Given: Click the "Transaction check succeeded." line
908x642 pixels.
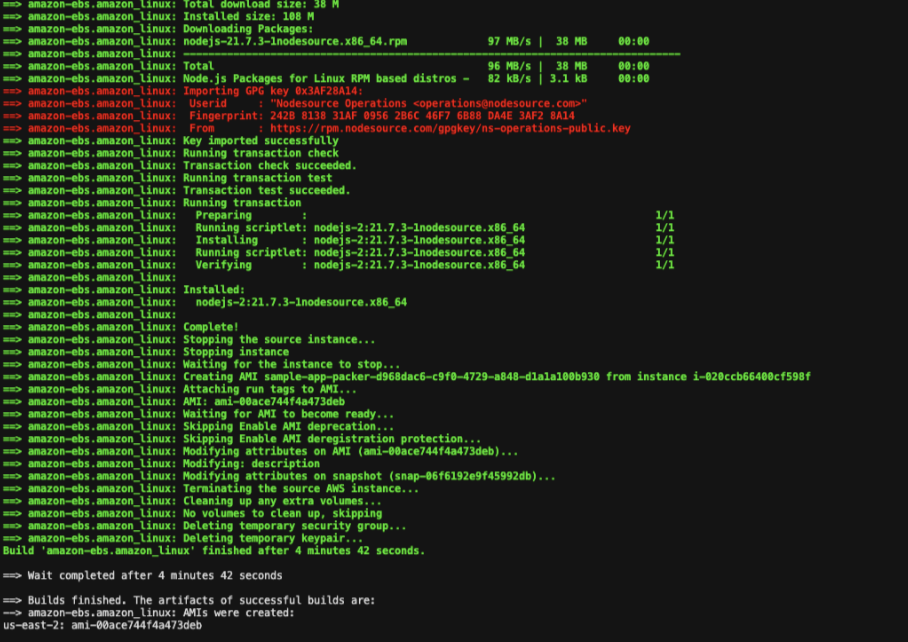Looking at the screenshot, I should 269,166.
